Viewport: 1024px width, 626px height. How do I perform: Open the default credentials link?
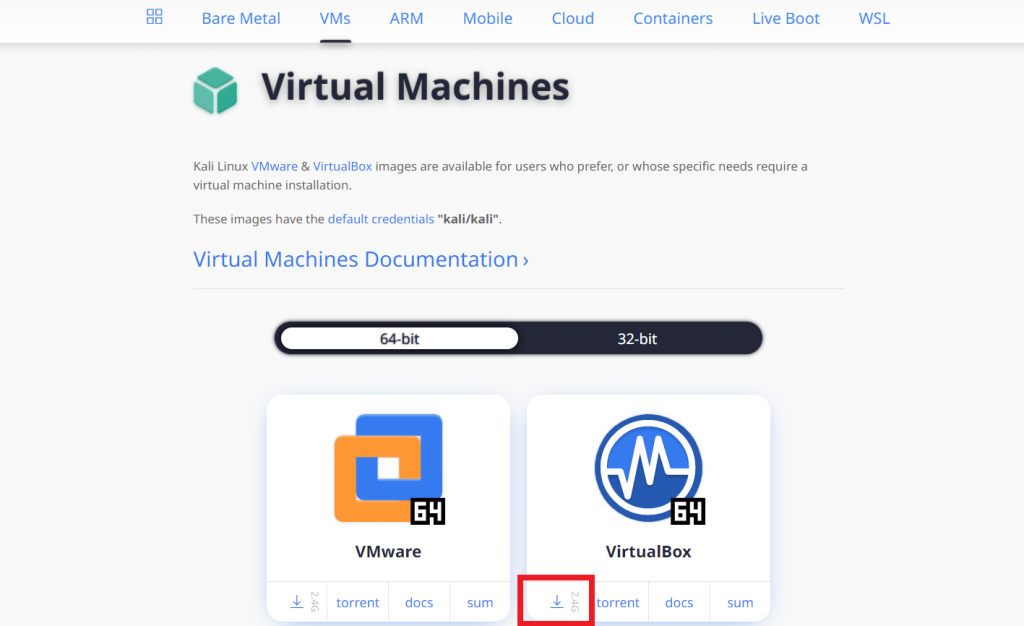[x=381, y=219]
